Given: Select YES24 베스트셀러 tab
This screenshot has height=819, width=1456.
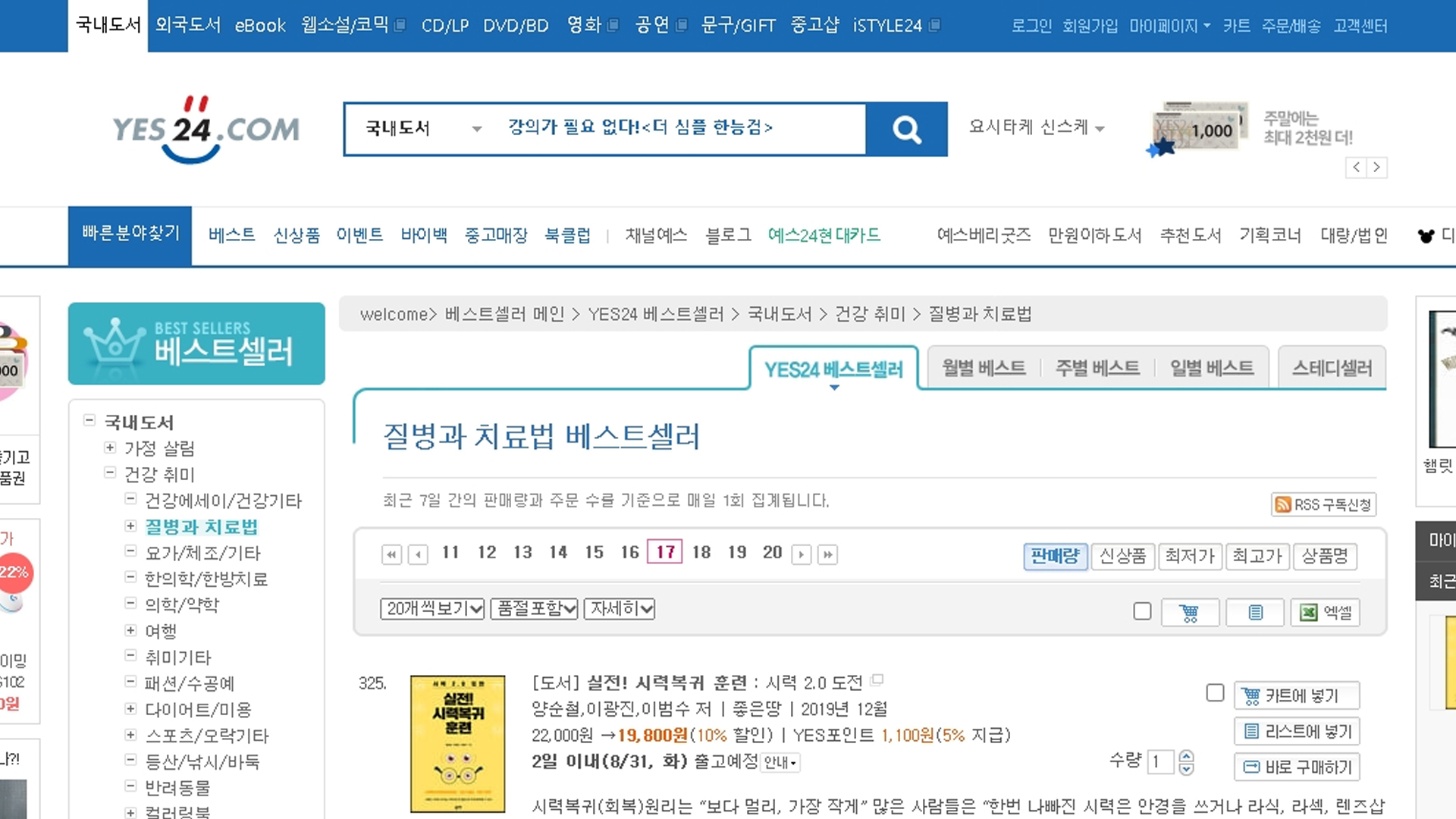Looking at the screenshot, I should [833, 369].
